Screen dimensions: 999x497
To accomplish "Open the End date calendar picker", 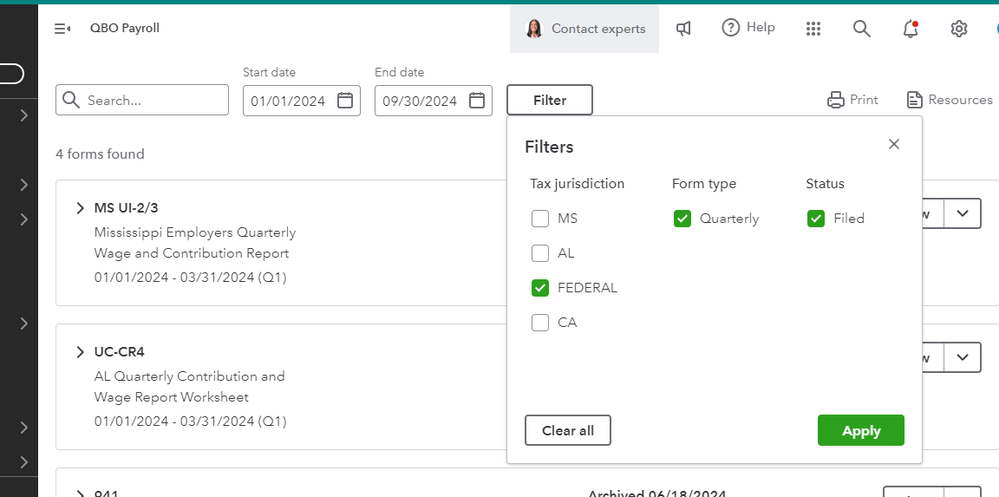I will click(477, 100).
